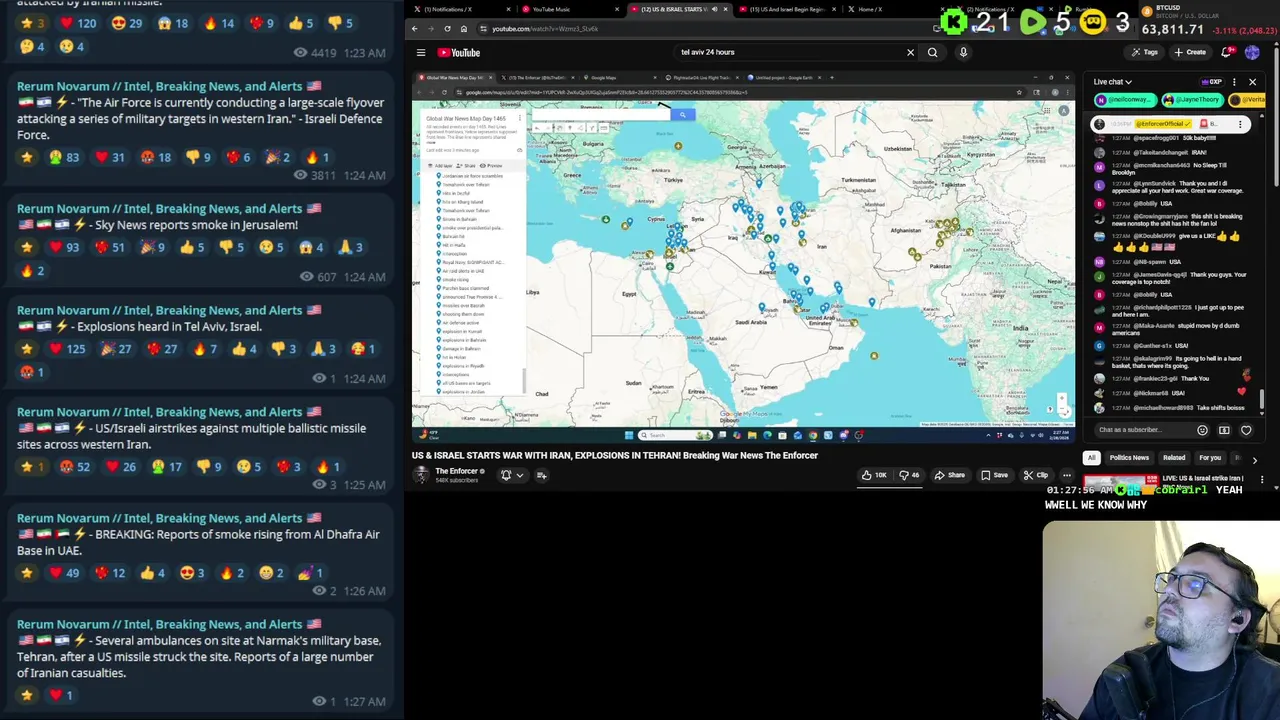
Task: Open emoji picker in live chat
Action: coord(1202,430)
